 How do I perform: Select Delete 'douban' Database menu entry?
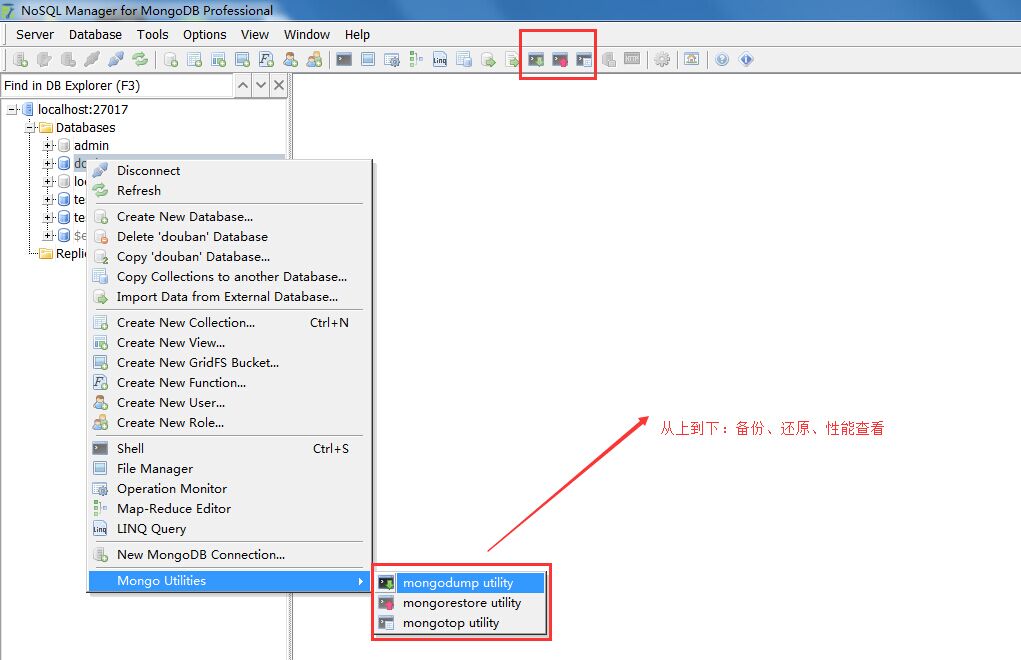230,237
